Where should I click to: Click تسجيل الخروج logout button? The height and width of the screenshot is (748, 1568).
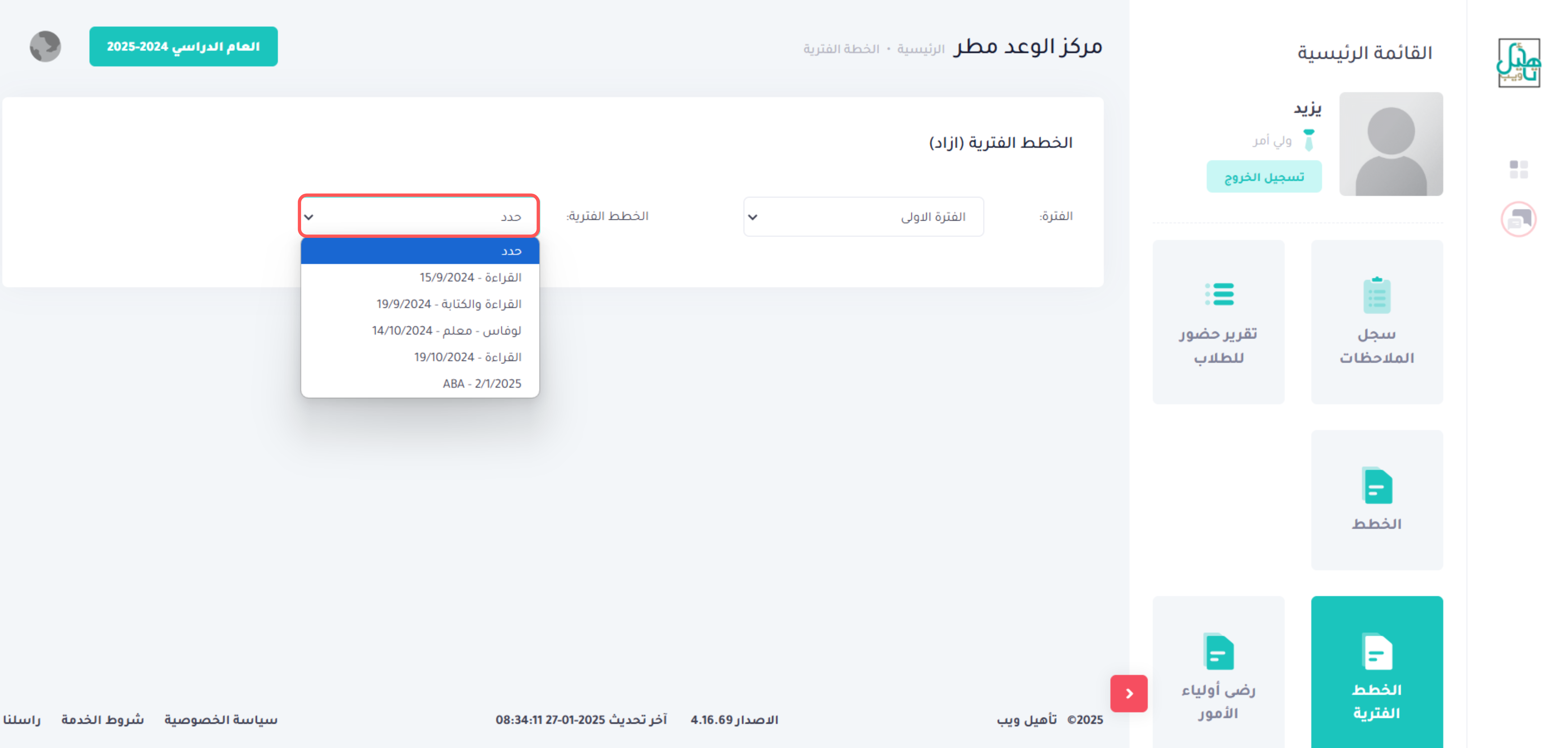click(1264, 177)
